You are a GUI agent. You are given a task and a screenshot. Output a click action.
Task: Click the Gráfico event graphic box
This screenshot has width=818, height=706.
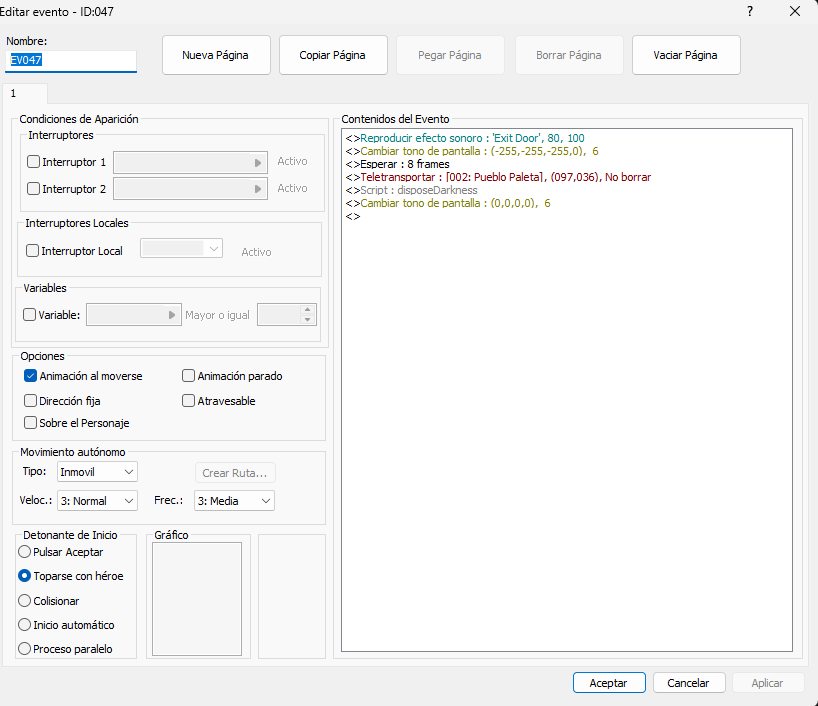click(x=197, y=599)
